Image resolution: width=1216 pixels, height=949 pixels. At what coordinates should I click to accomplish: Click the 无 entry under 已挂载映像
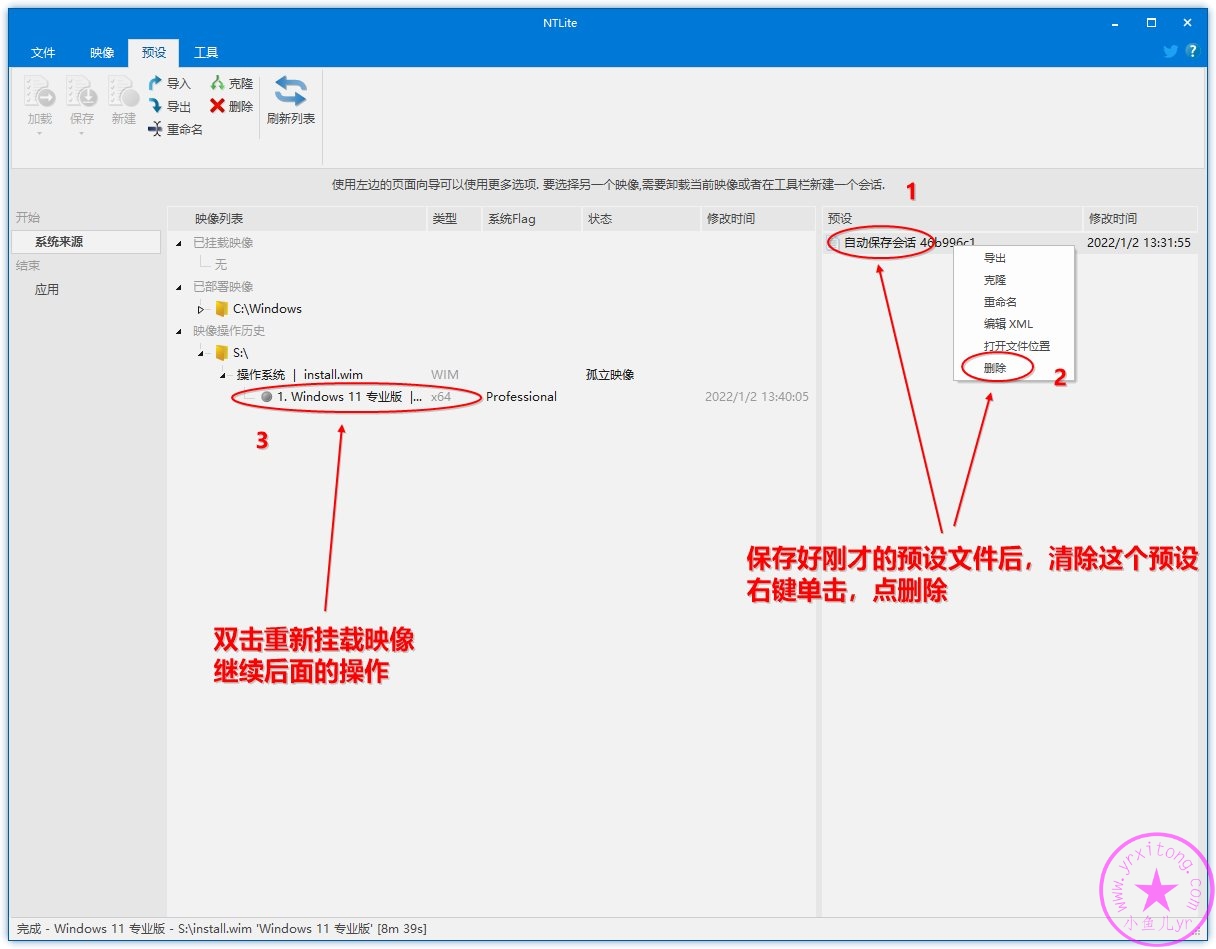pyautogui.click(x=221, y=265)
